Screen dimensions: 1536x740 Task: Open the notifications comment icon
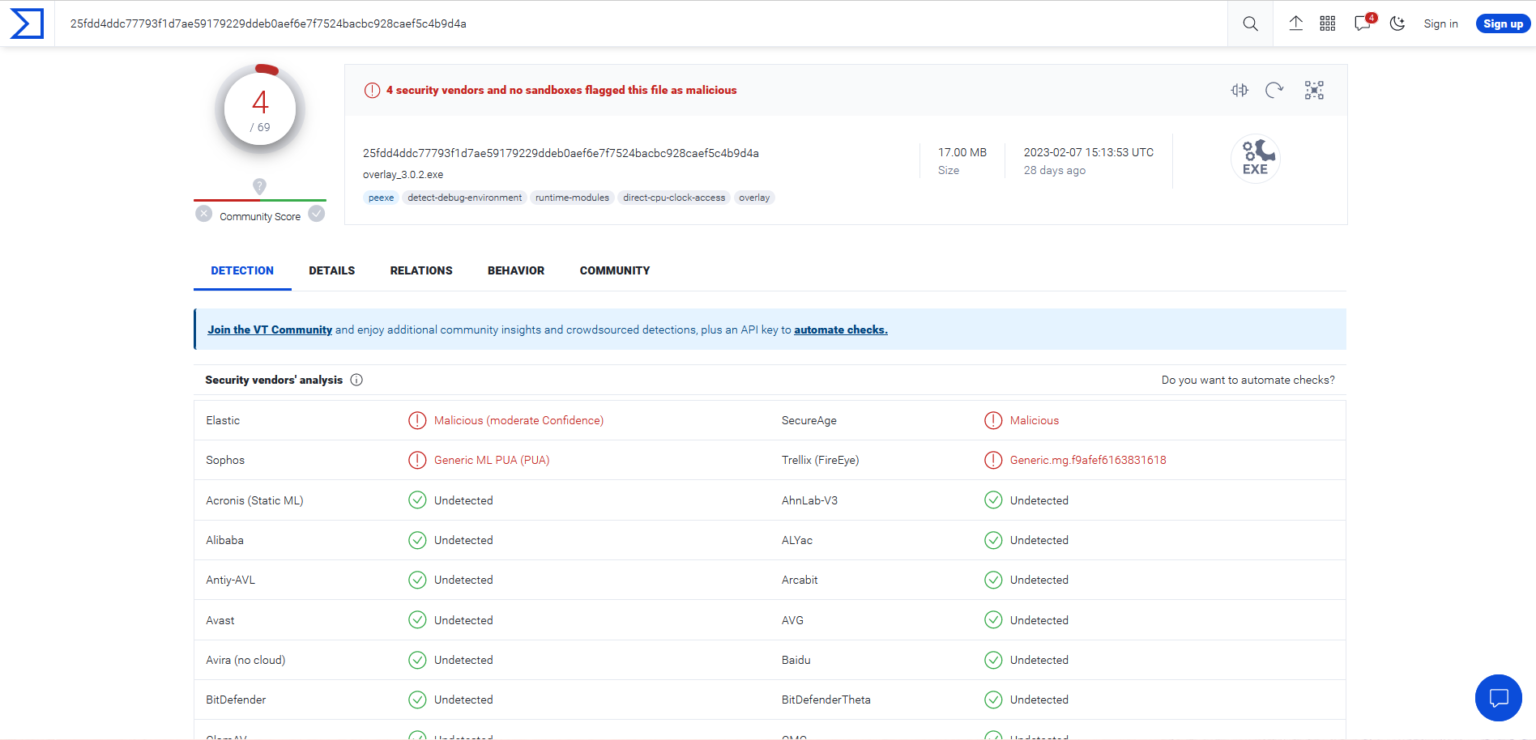click(1362, 24)
